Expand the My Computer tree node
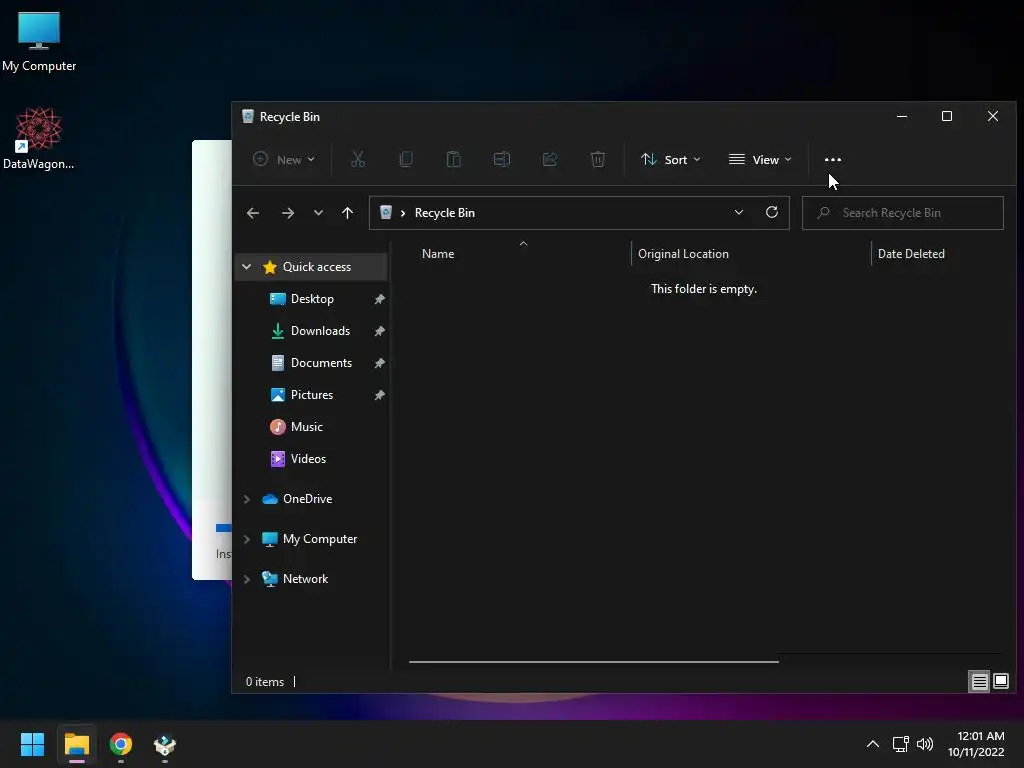Viewport: 1024px width, 768px height. click(246, 539)
